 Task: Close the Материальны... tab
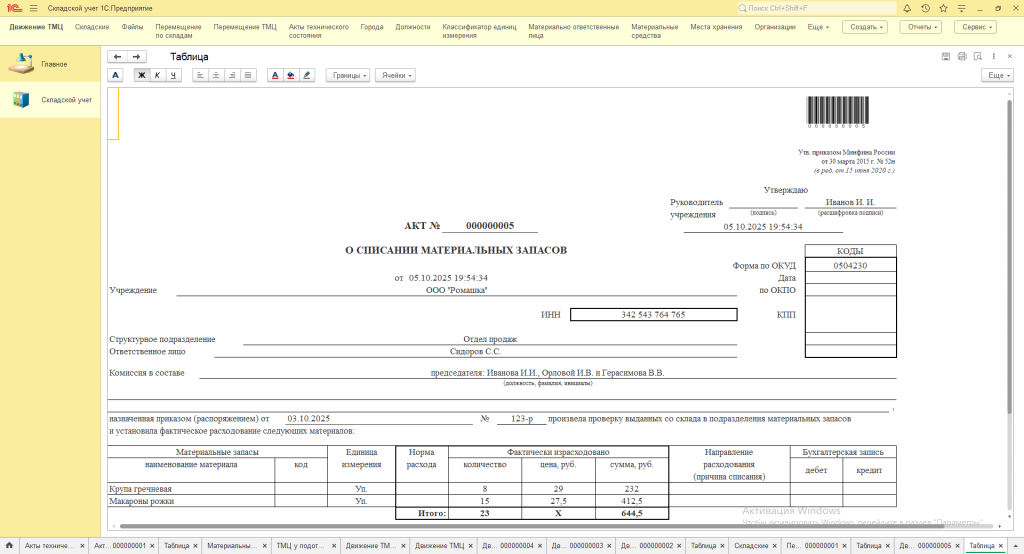tap(265, 546)
